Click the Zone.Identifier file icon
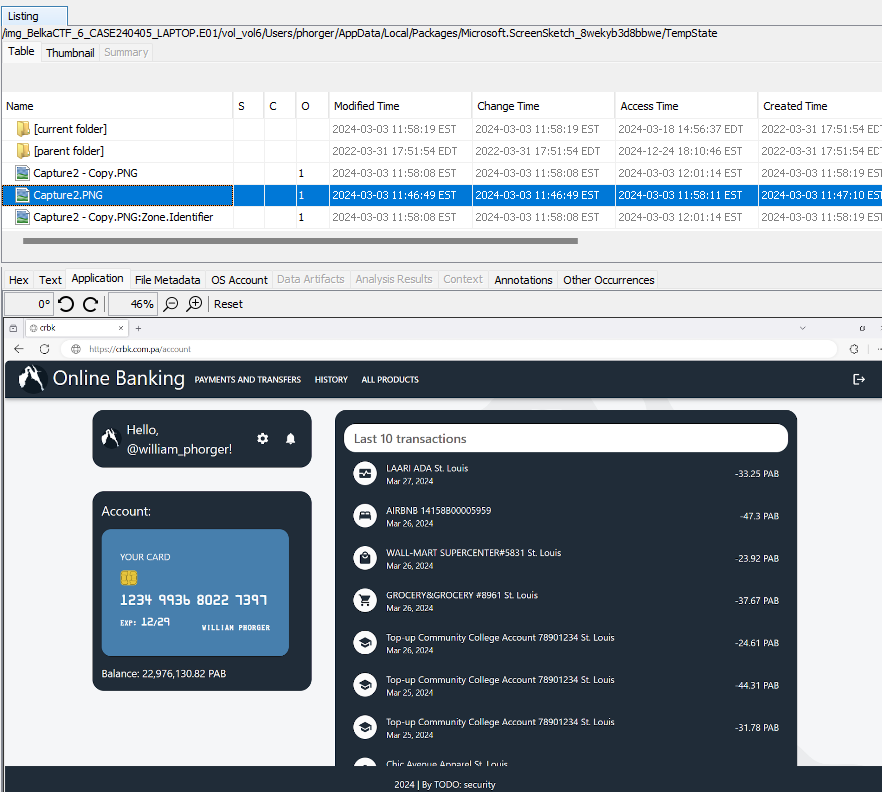Screen dimensions: 882x792 point(22,217)
